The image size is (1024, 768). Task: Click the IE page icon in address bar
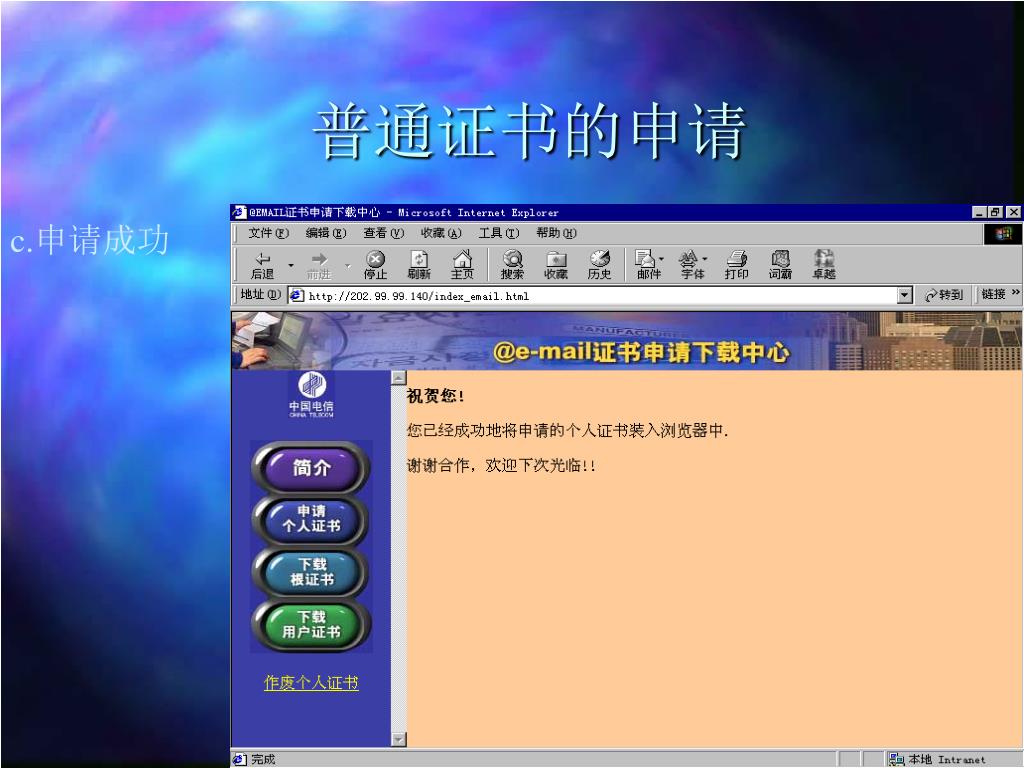tap(297, 296)
